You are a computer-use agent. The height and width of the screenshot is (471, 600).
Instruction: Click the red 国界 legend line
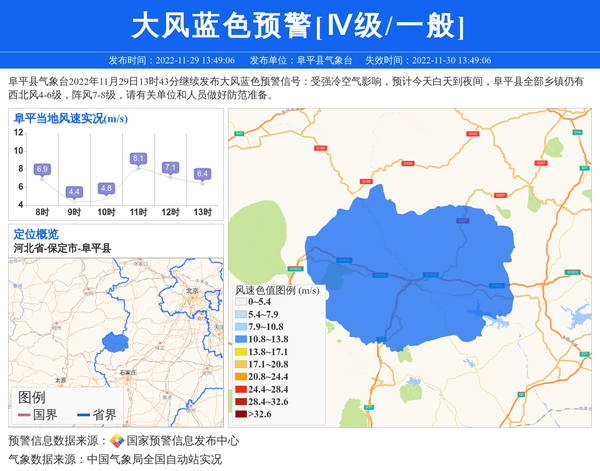[24, 415]
